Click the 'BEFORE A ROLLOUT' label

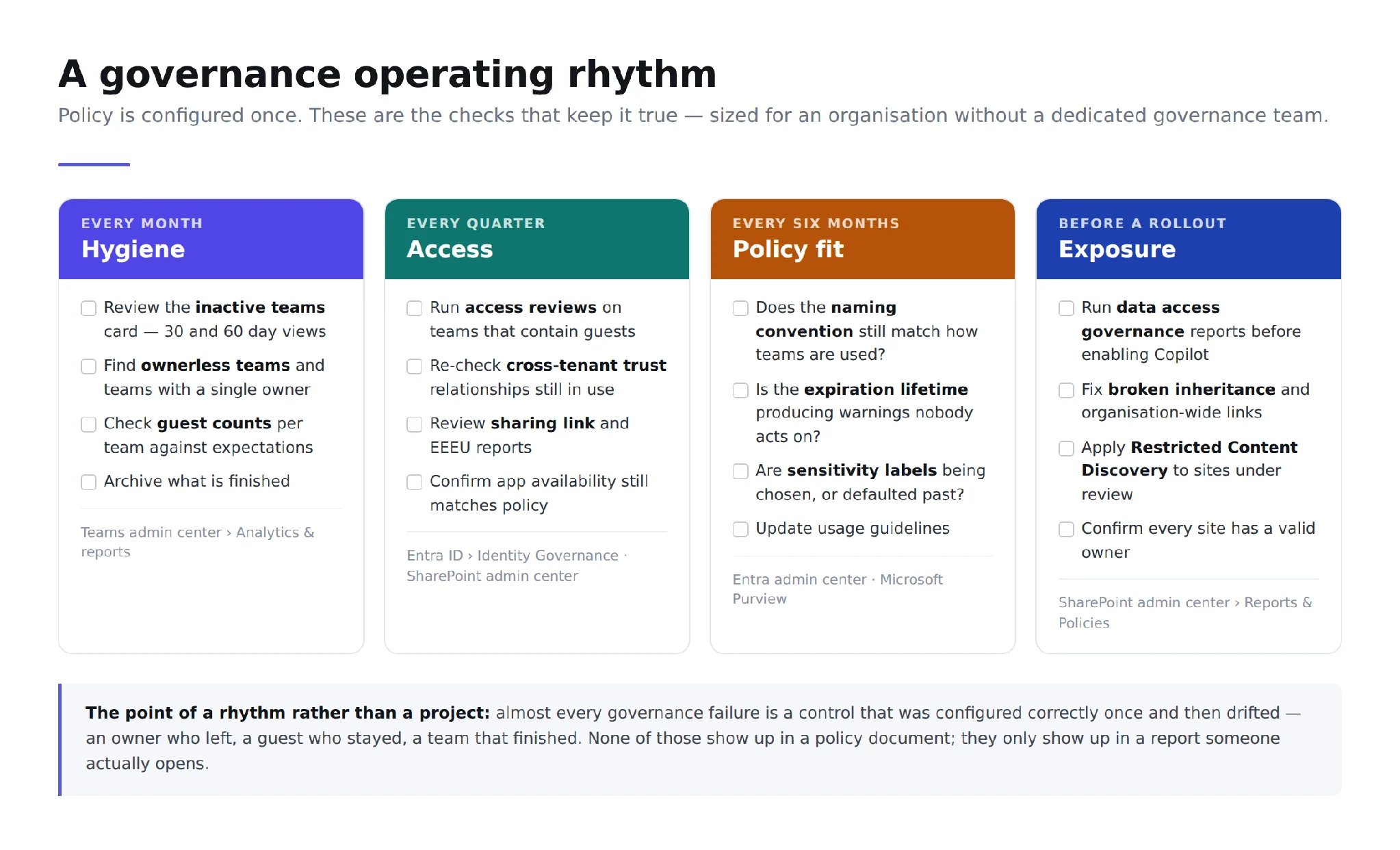(x=1142, y=223)
